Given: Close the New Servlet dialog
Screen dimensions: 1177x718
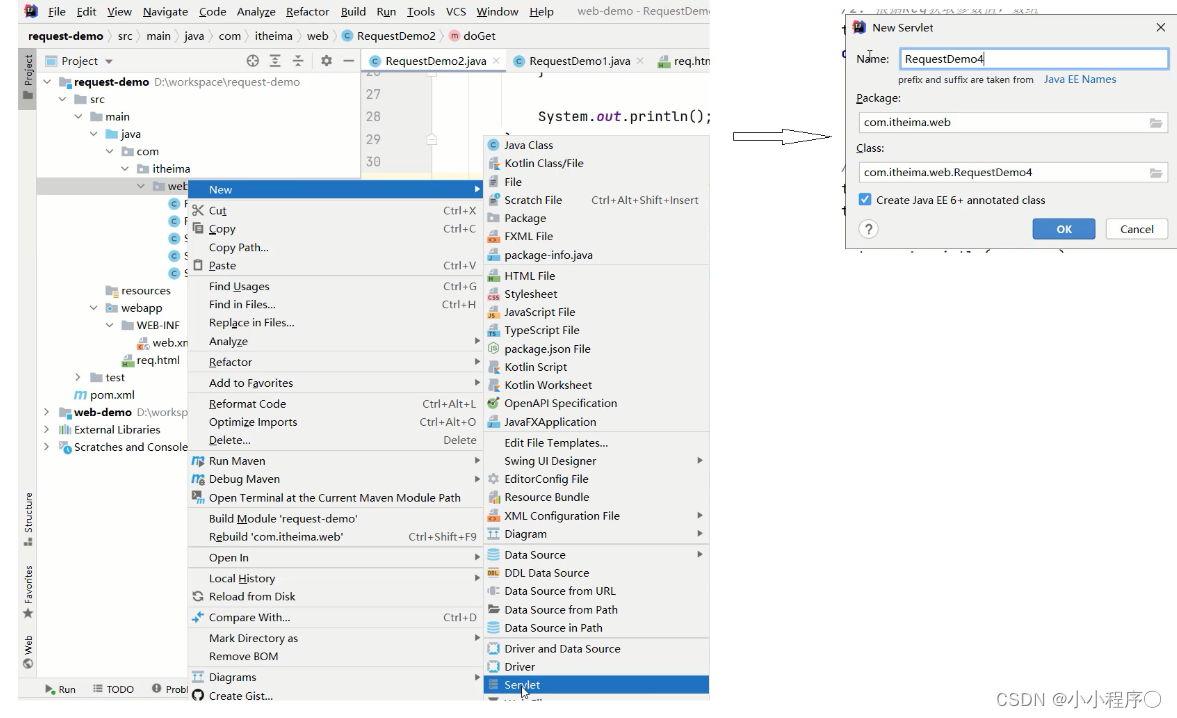Looking at the screenshot, I should pyautogui.click(x=1160, y=27).
